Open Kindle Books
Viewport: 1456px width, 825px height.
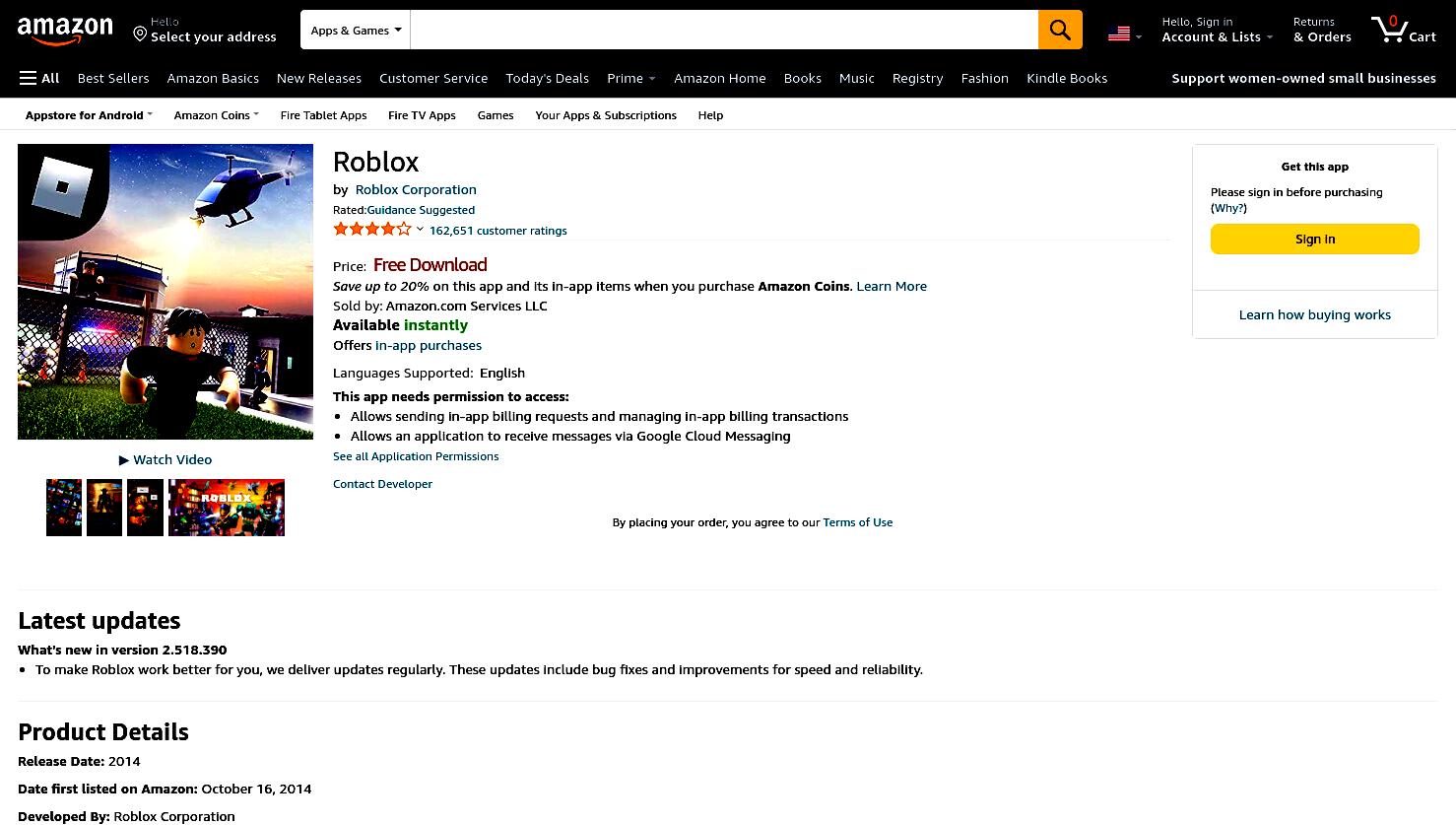[x=1067, y=78]
